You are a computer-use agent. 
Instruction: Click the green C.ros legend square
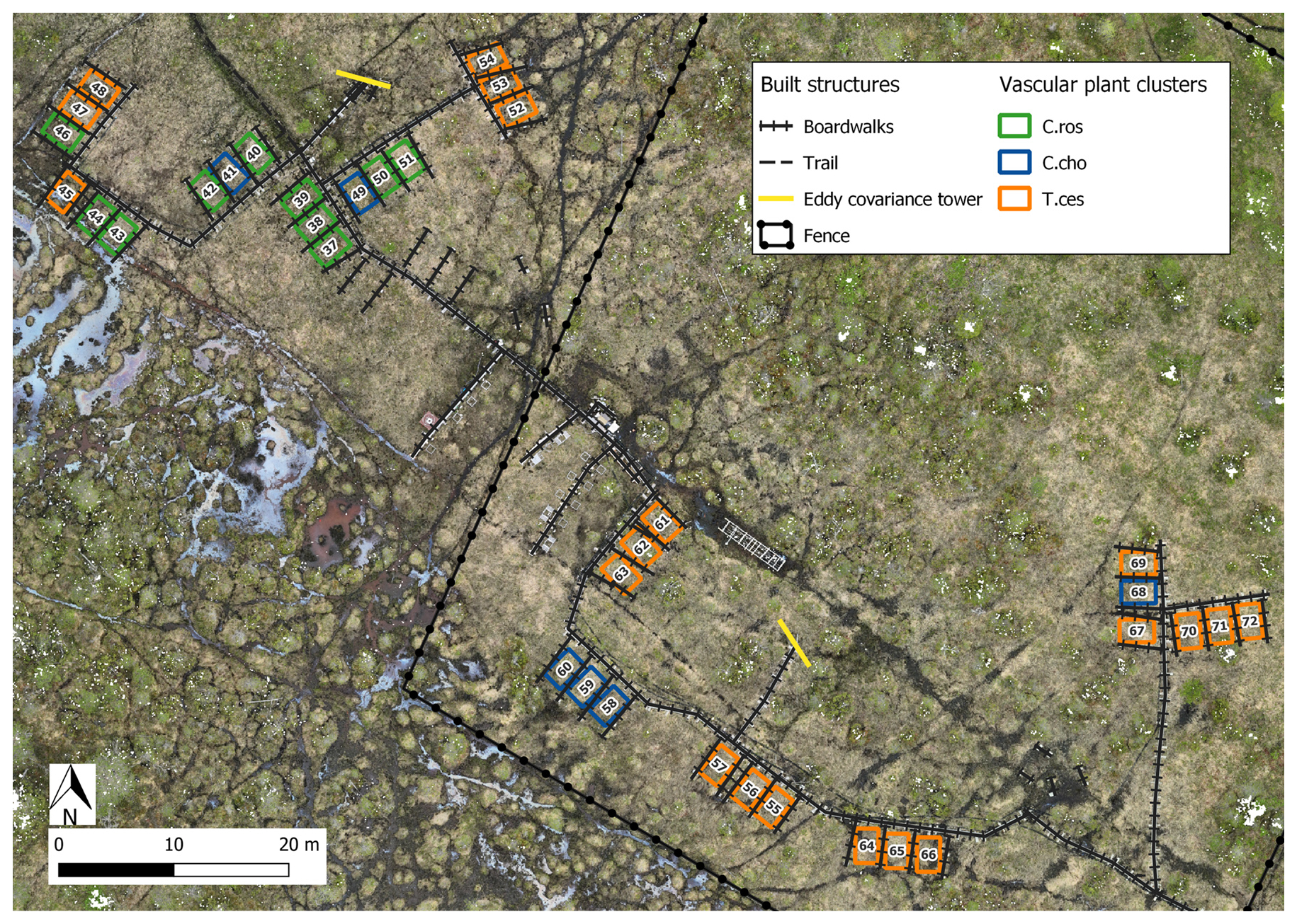[1014, 126]
